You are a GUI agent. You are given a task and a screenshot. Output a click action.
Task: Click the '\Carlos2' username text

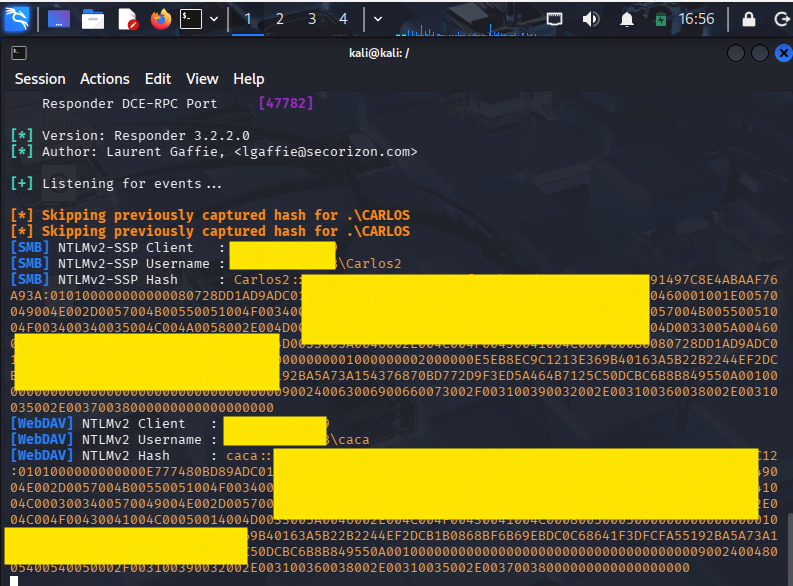coord(369,264)
